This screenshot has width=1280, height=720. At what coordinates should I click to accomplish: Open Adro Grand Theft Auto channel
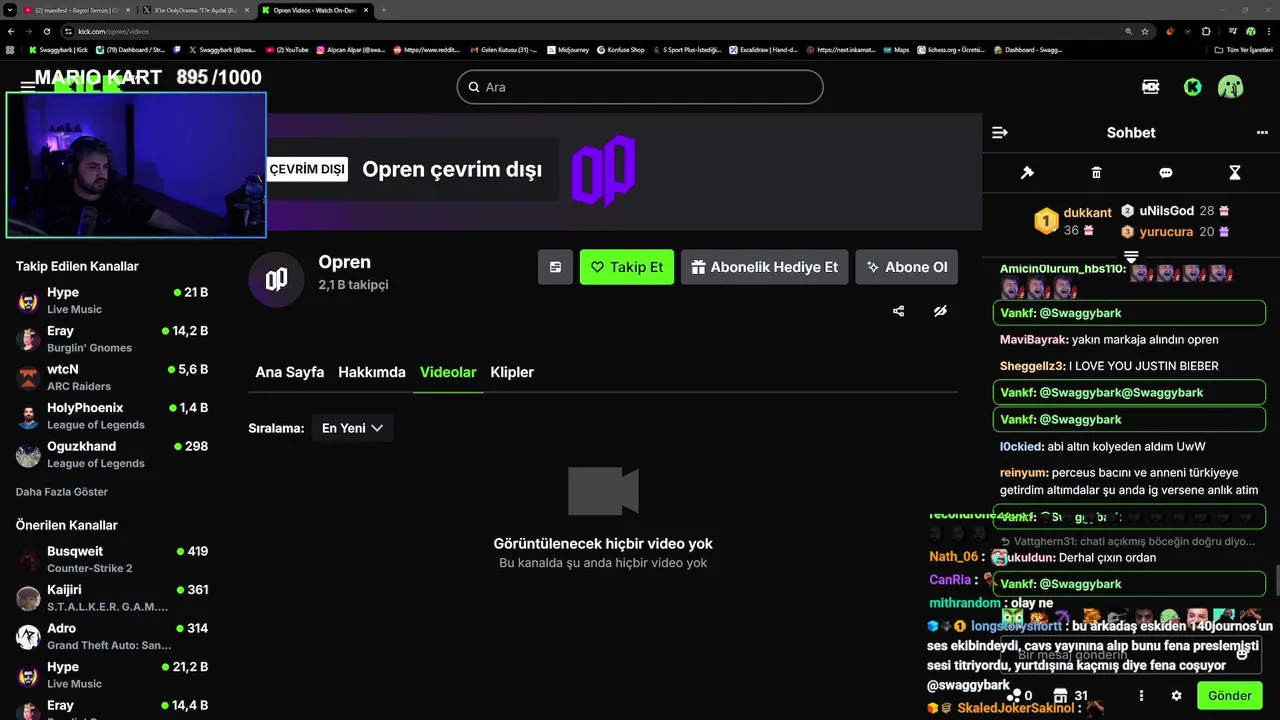click(x=112, y=636)
